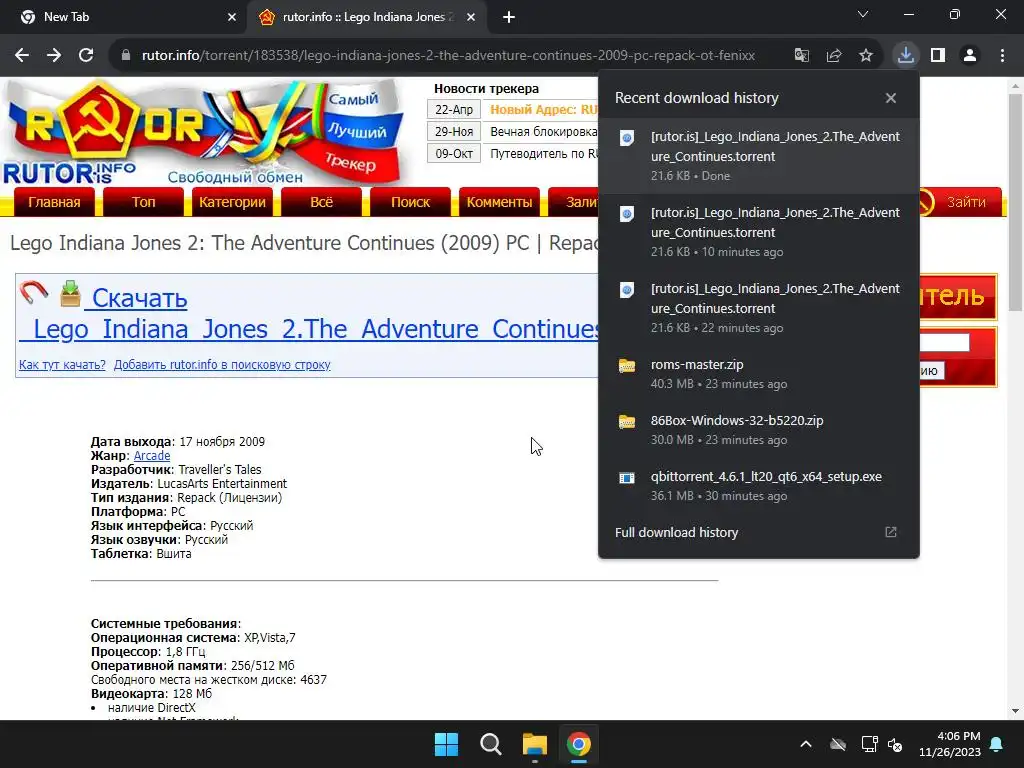Open the translate page icon in address bar
This screenshot has height=768, width=1024.
(802, 56)
